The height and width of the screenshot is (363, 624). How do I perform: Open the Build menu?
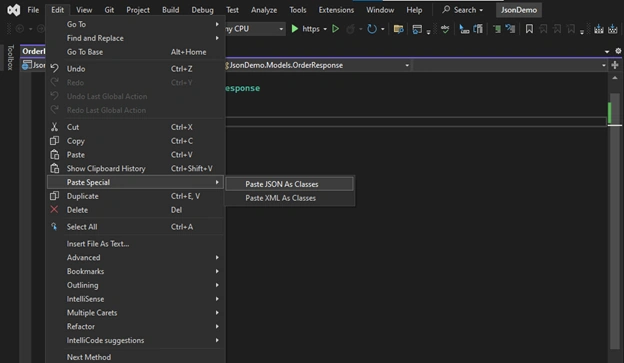pos(170,10)
